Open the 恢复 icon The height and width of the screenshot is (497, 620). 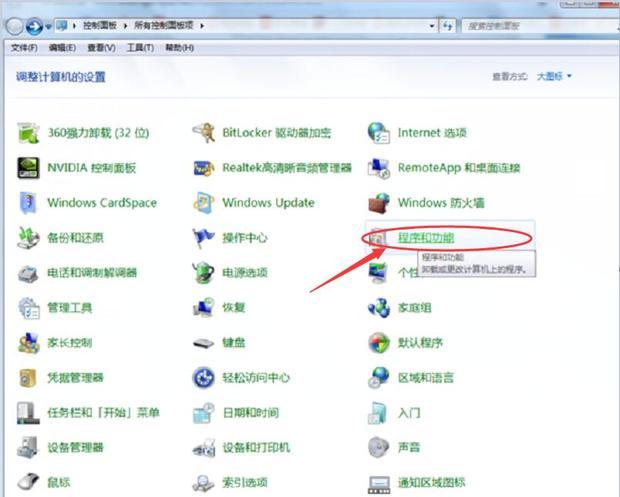point(204,308)
